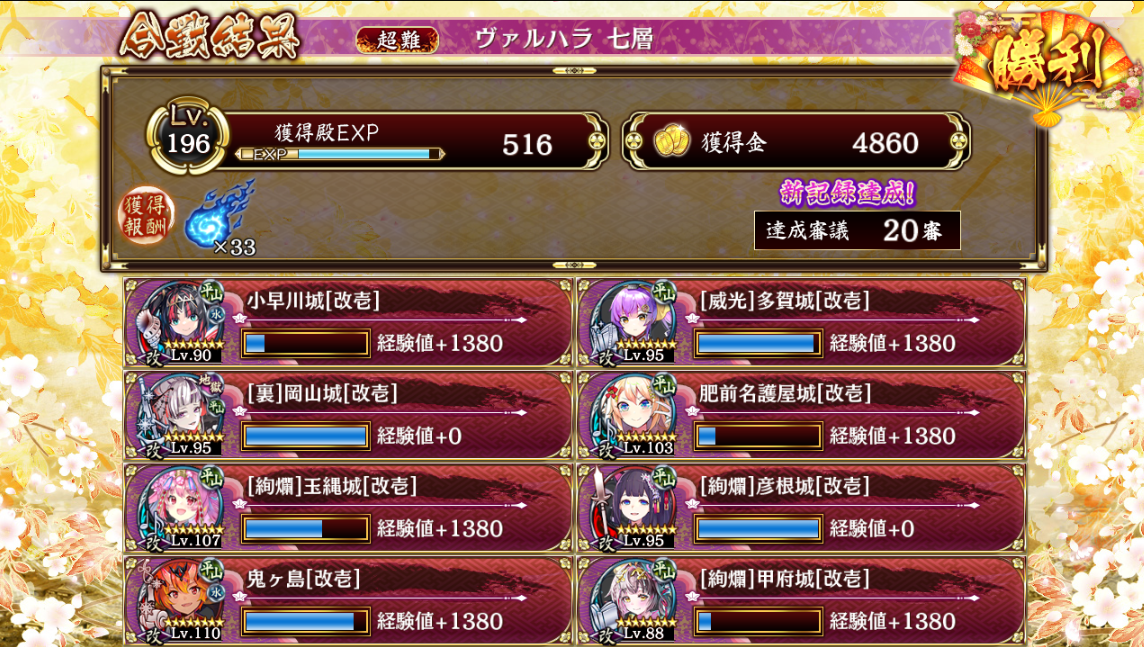Click the 超難 difficulty badge

(398, 39)
